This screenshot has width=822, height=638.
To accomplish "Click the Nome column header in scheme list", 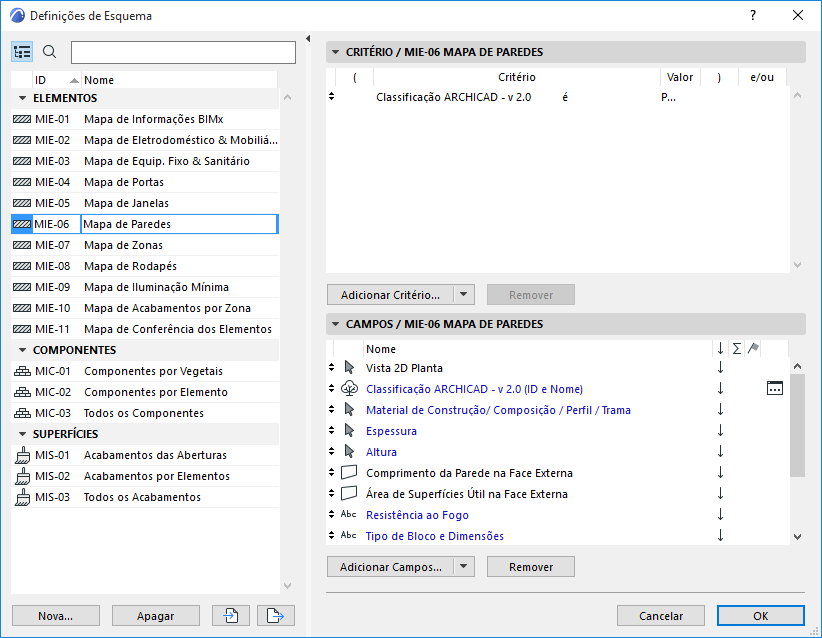I will (179, 80).
